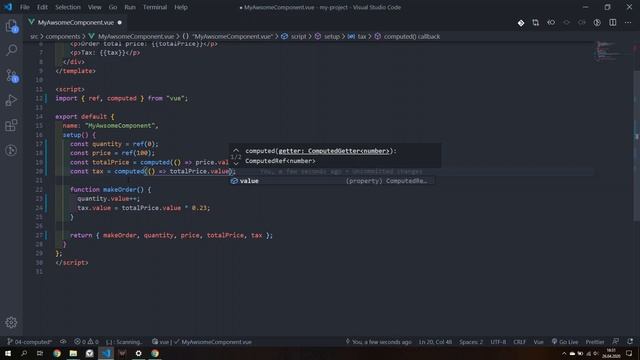Select the MyAwsomeComponent.vue editor tab

click(76, 22)
